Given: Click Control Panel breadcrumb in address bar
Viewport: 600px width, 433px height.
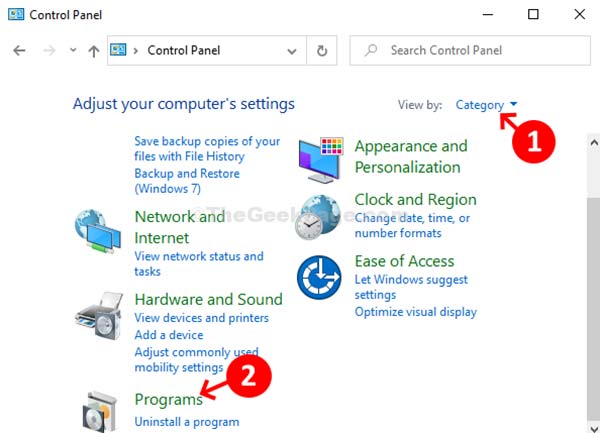Looking at the screenshot, I should click(x=184, y=50).
